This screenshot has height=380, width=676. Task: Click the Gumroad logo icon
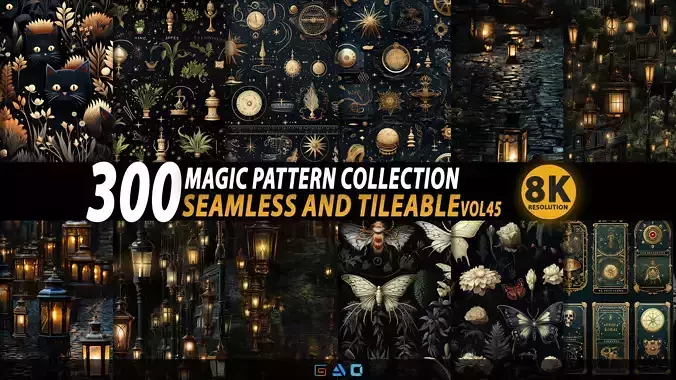tap(320, 370)
